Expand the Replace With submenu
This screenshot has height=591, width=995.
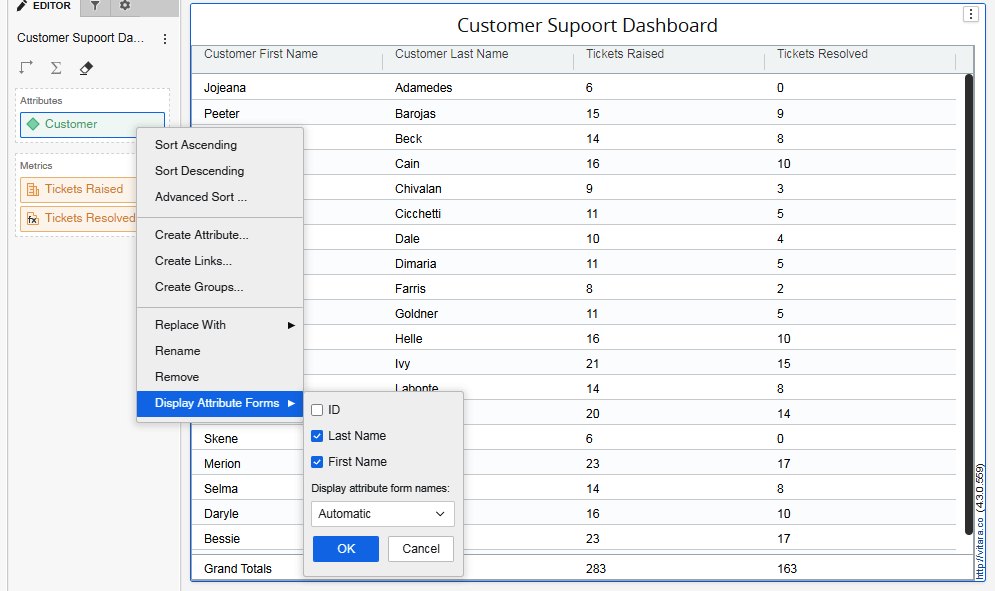[x=190, y=324]
